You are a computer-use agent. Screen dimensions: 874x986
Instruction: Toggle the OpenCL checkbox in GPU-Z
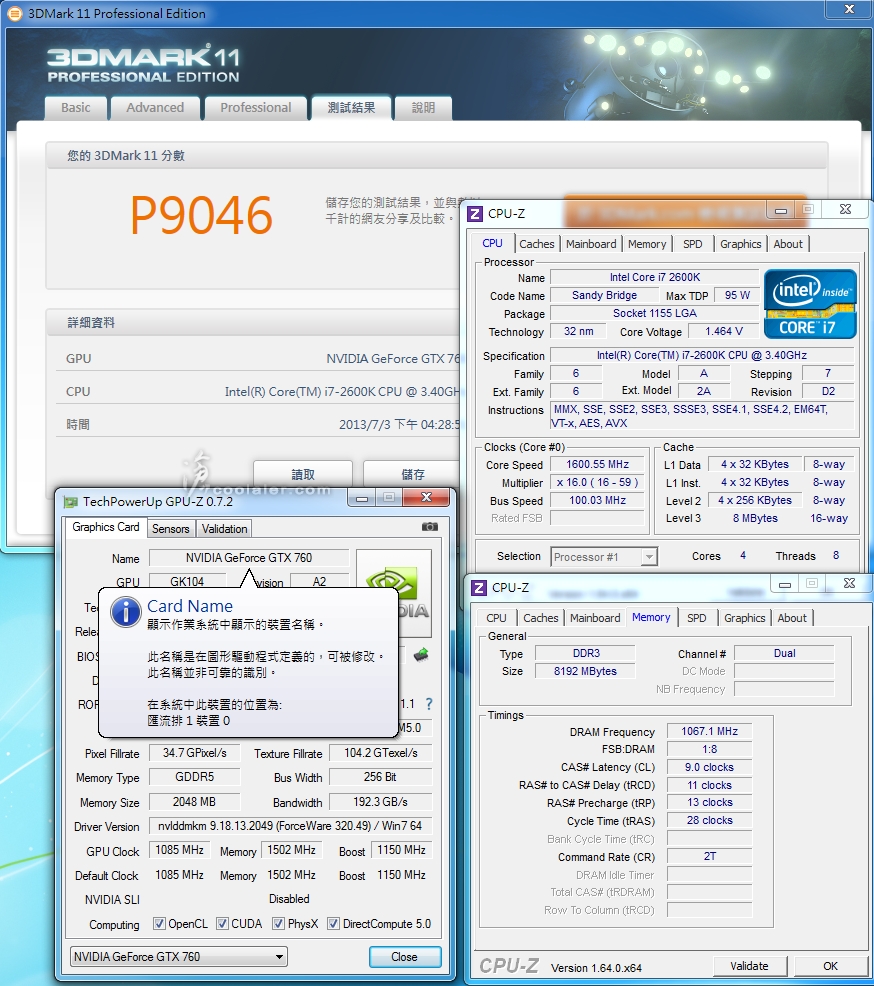click(x=159, y=924)
